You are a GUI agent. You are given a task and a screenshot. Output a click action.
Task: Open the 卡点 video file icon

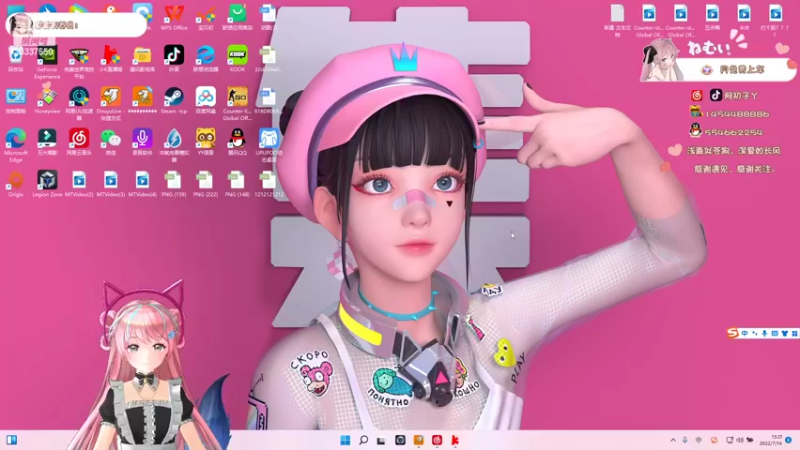click(x=744, y=16)
